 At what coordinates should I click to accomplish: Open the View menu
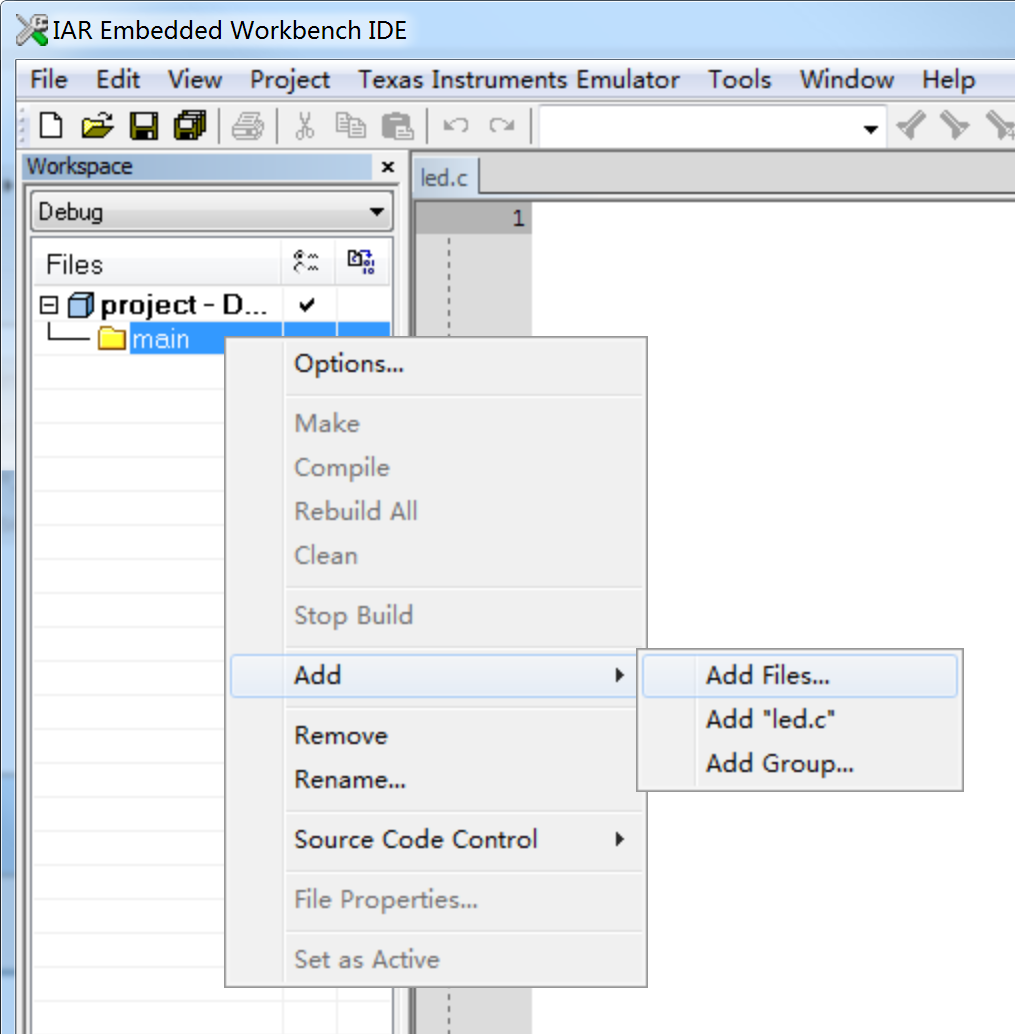click(x=195, y=80)
